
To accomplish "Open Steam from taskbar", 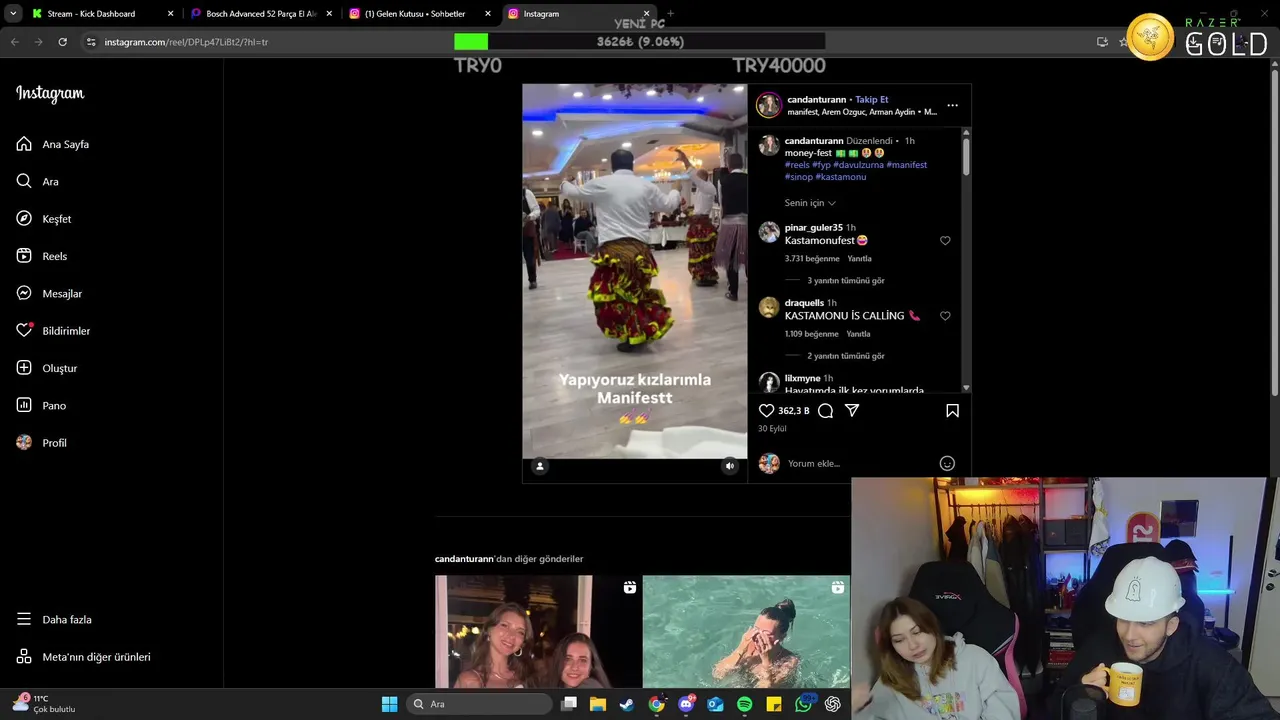I will click(626, 704).
